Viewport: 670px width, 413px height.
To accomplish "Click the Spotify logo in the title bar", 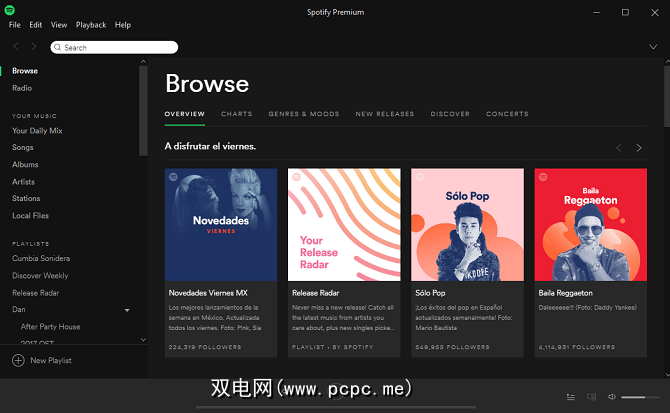I will [9, 10].
